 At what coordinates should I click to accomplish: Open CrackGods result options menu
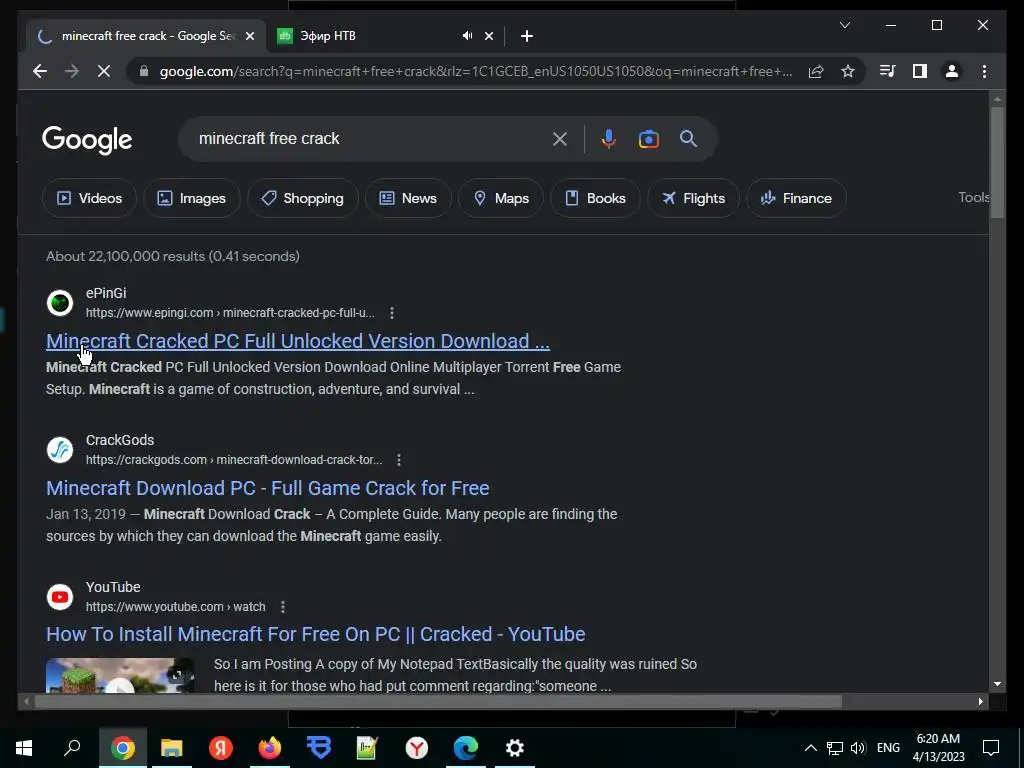pyautogui.click(x=399, y=460)
